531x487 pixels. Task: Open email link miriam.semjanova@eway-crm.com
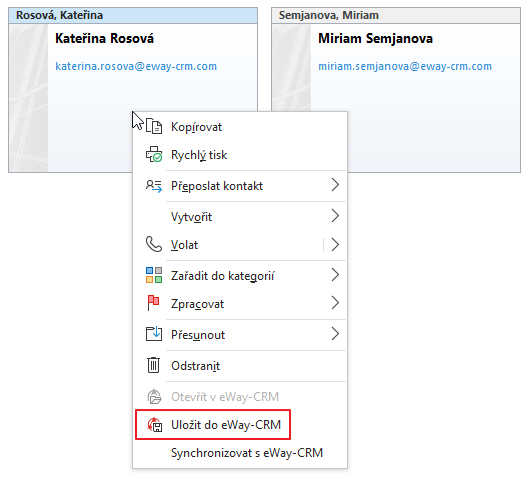[x=405, y=66]
